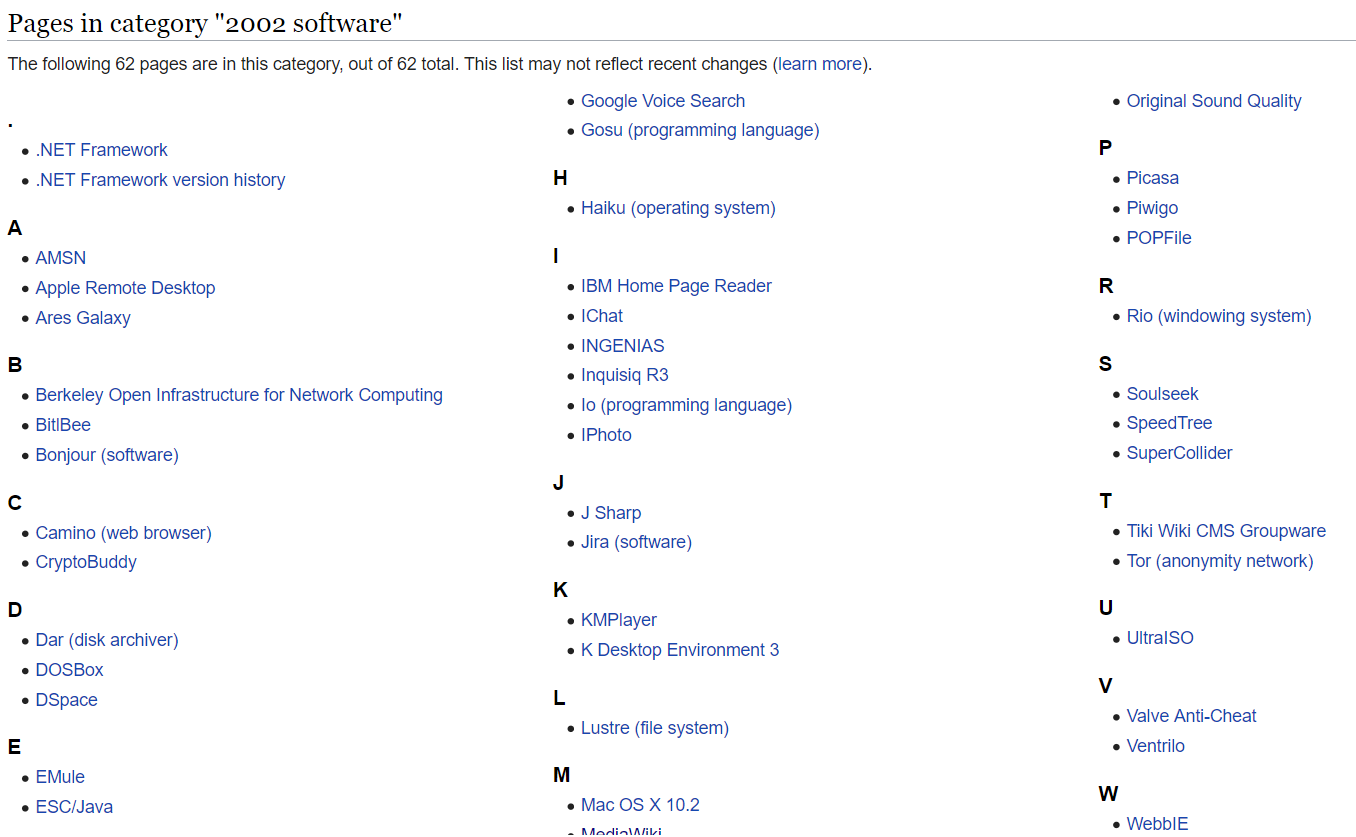This screenshot has height=837, width=1356.
Task: Open Apple Remote Desktop link
Action: tap(125, 288)
